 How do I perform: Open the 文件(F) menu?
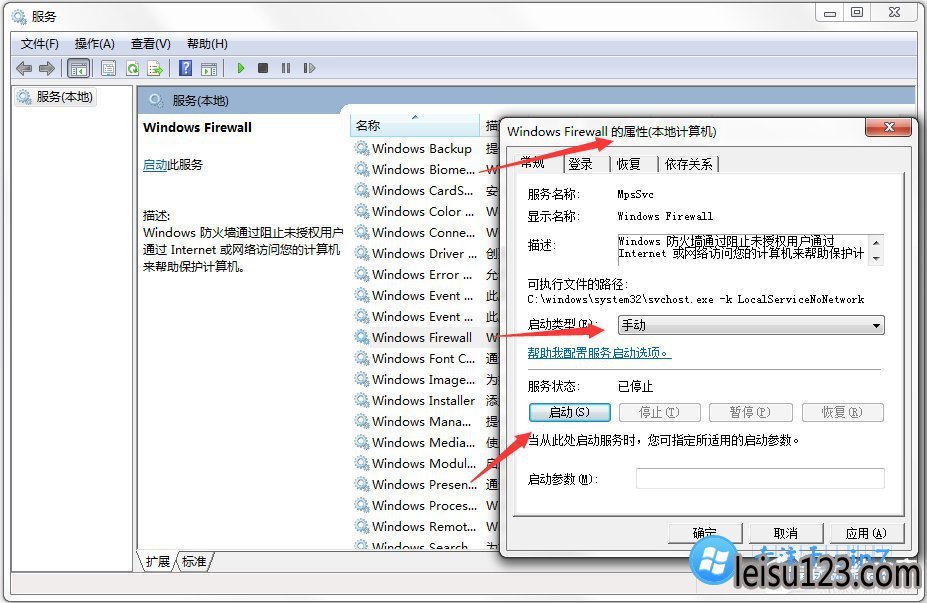pyautogui.click(x=40, y=44)
